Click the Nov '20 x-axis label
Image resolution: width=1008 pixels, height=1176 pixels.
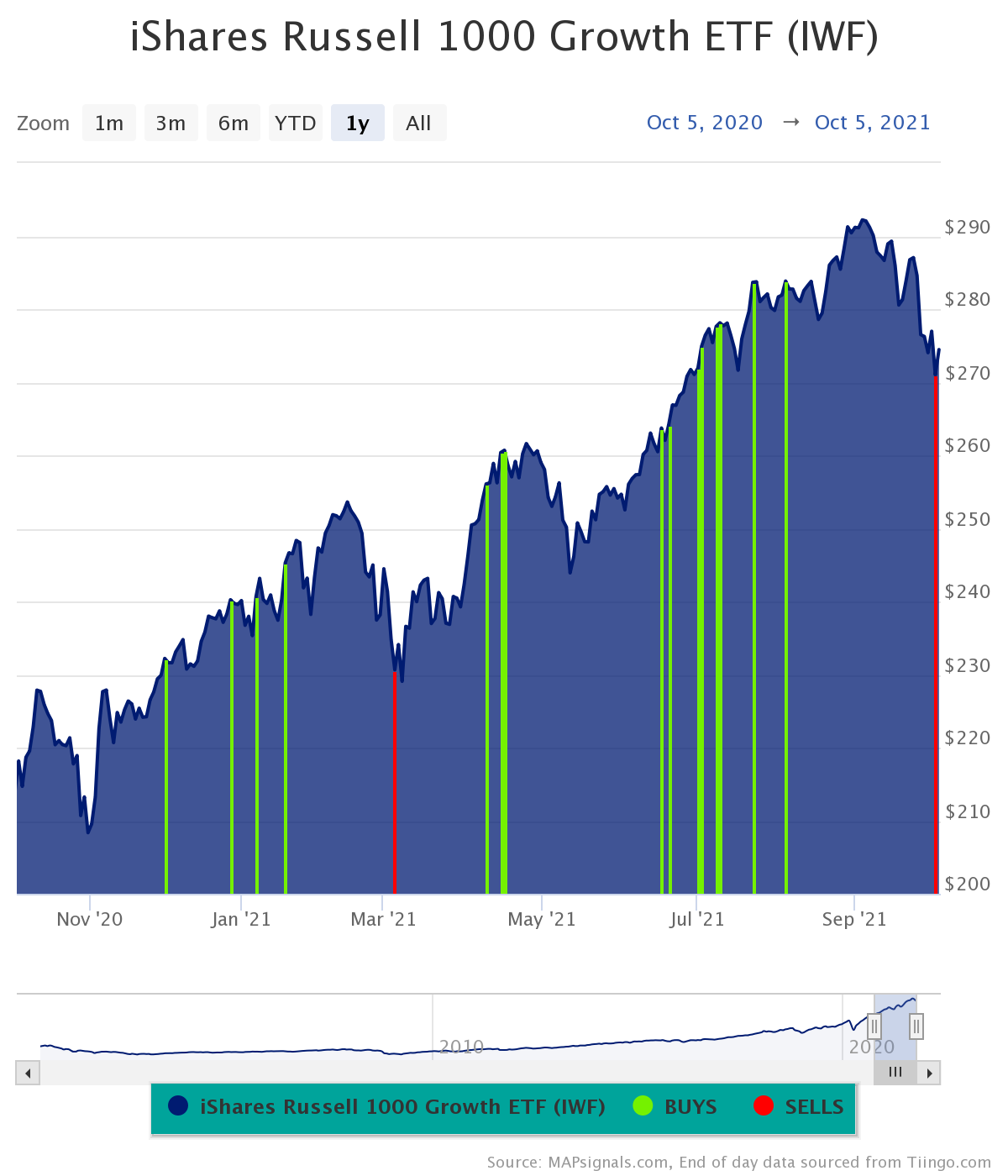[x=90, y=919]
